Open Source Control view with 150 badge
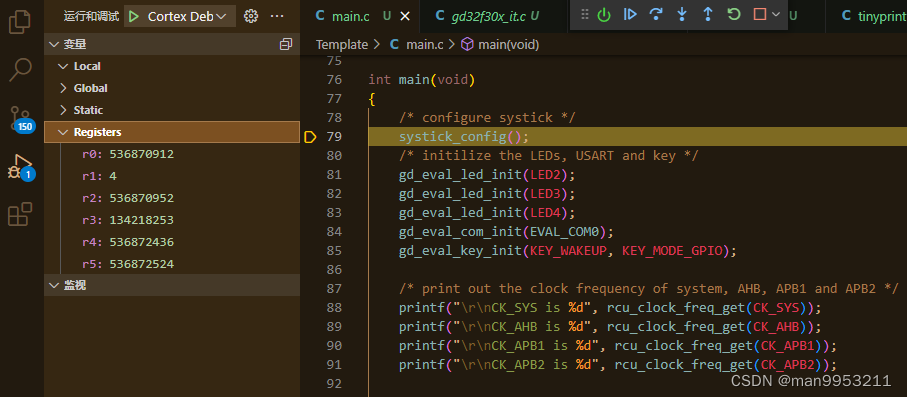 pos(21,118)
